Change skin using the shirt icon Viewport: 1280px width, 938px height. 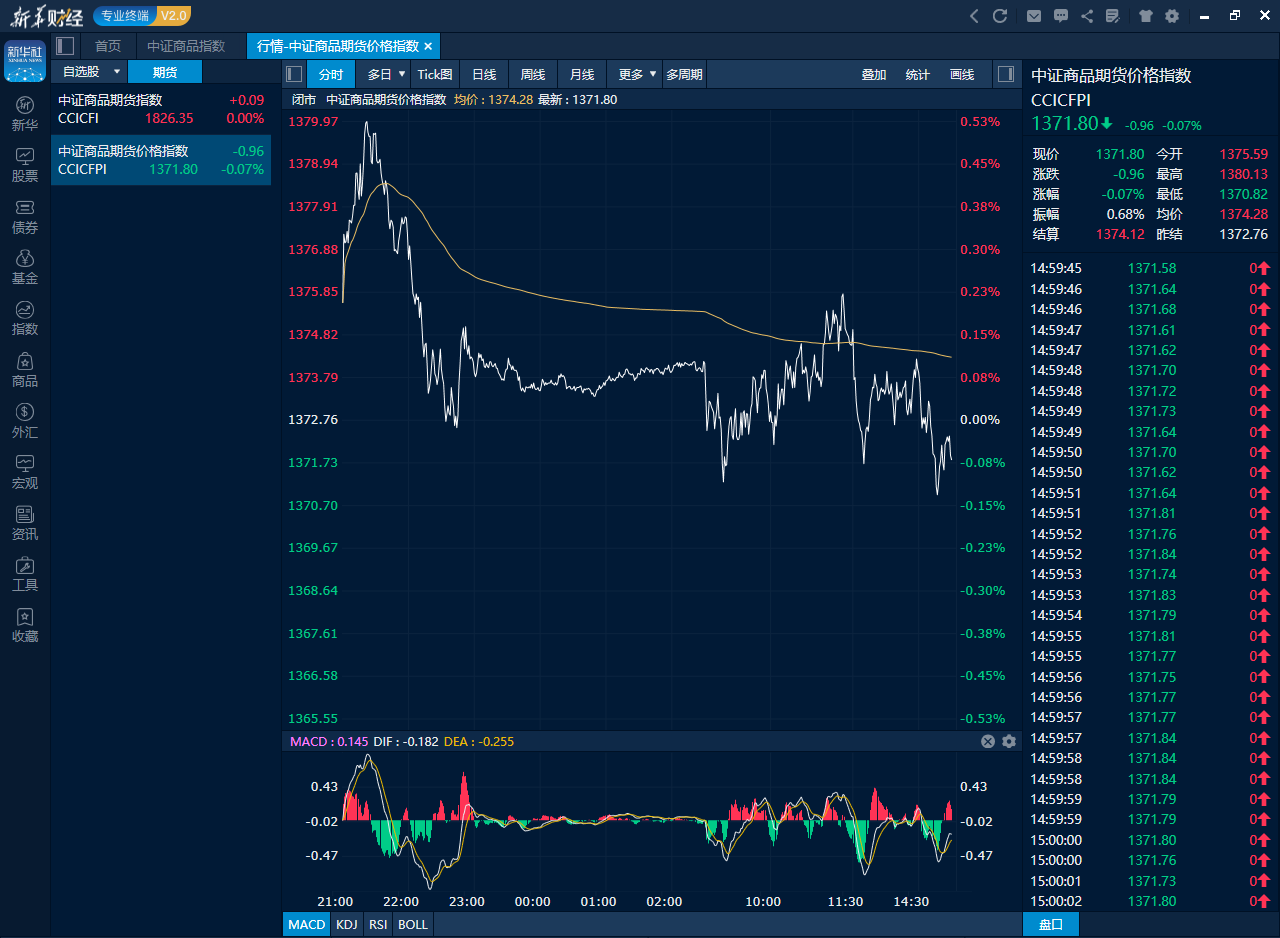(1146, 16)
